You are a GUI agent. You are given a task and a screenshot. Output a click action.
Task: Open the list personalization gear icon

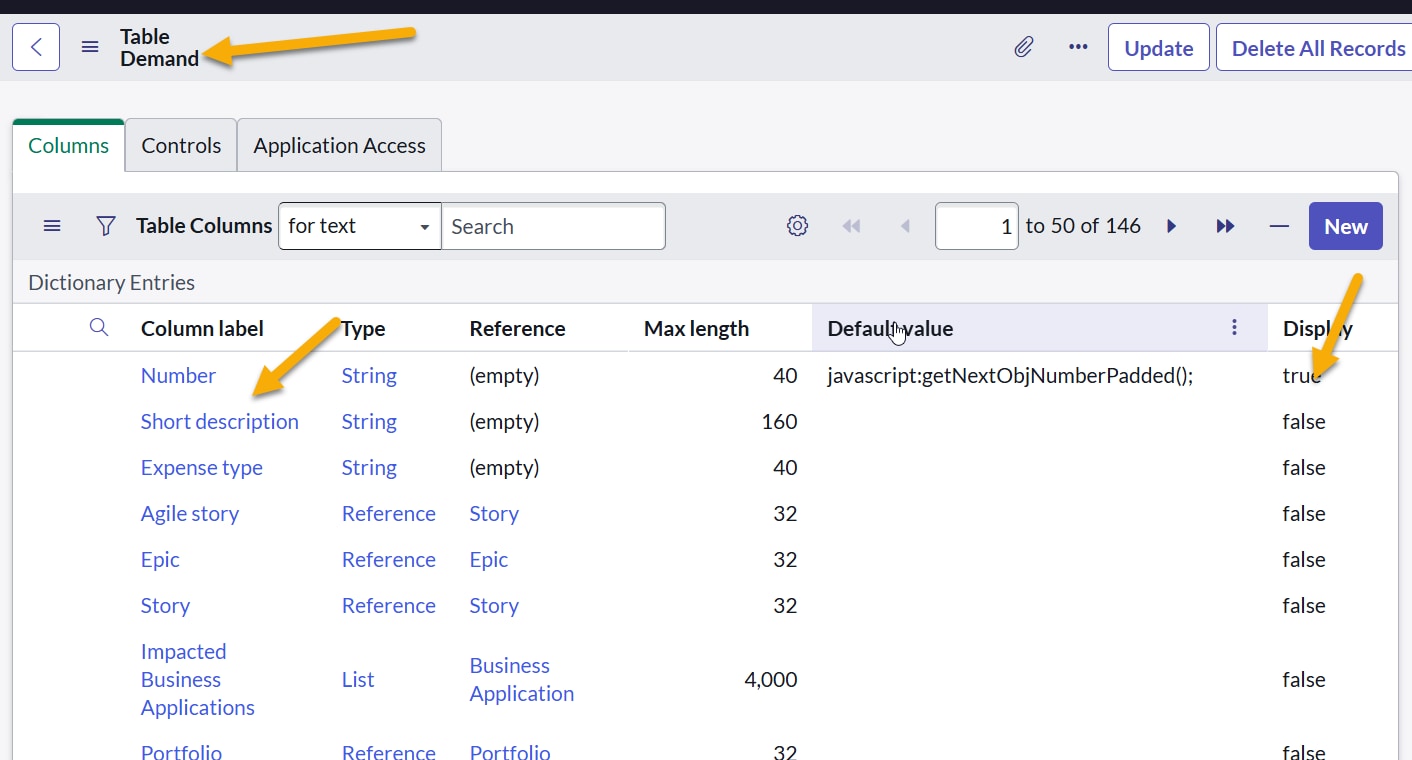point(797,226)
